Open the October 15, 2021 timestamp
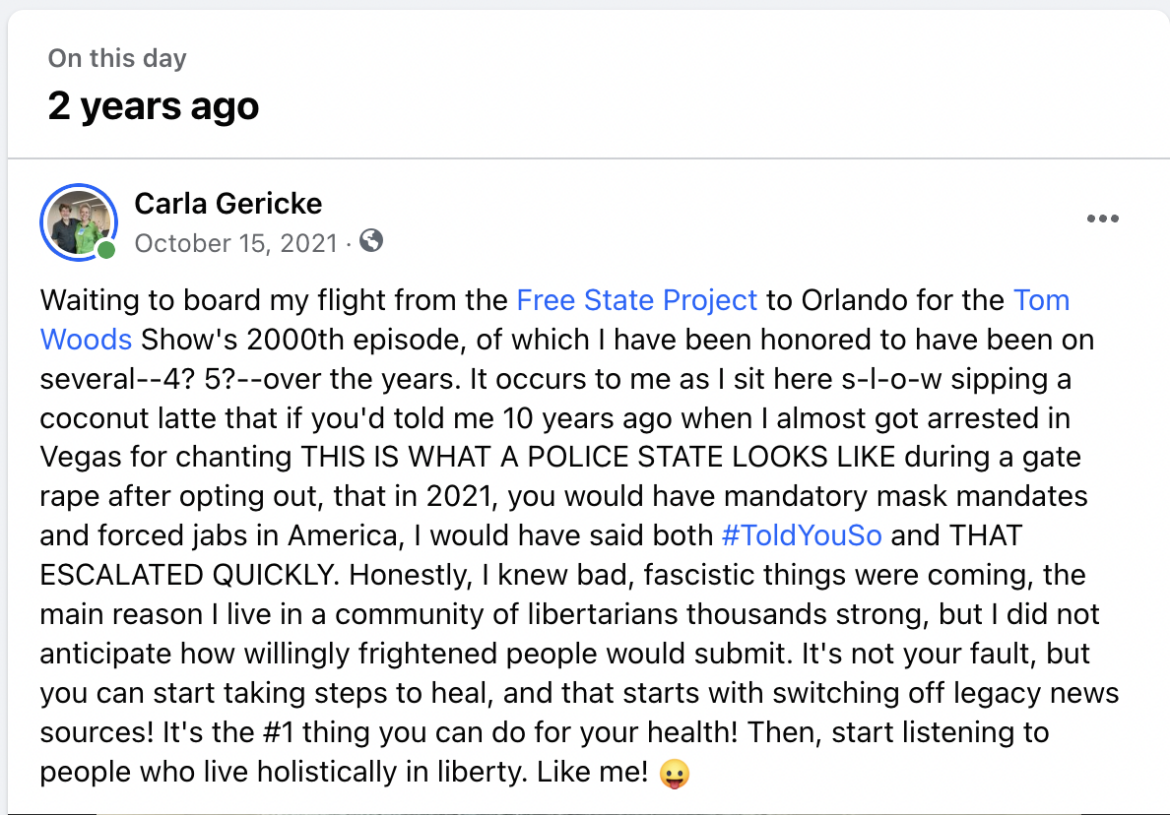The width and height of the screenshot is (1170, 815). point(235,243)
